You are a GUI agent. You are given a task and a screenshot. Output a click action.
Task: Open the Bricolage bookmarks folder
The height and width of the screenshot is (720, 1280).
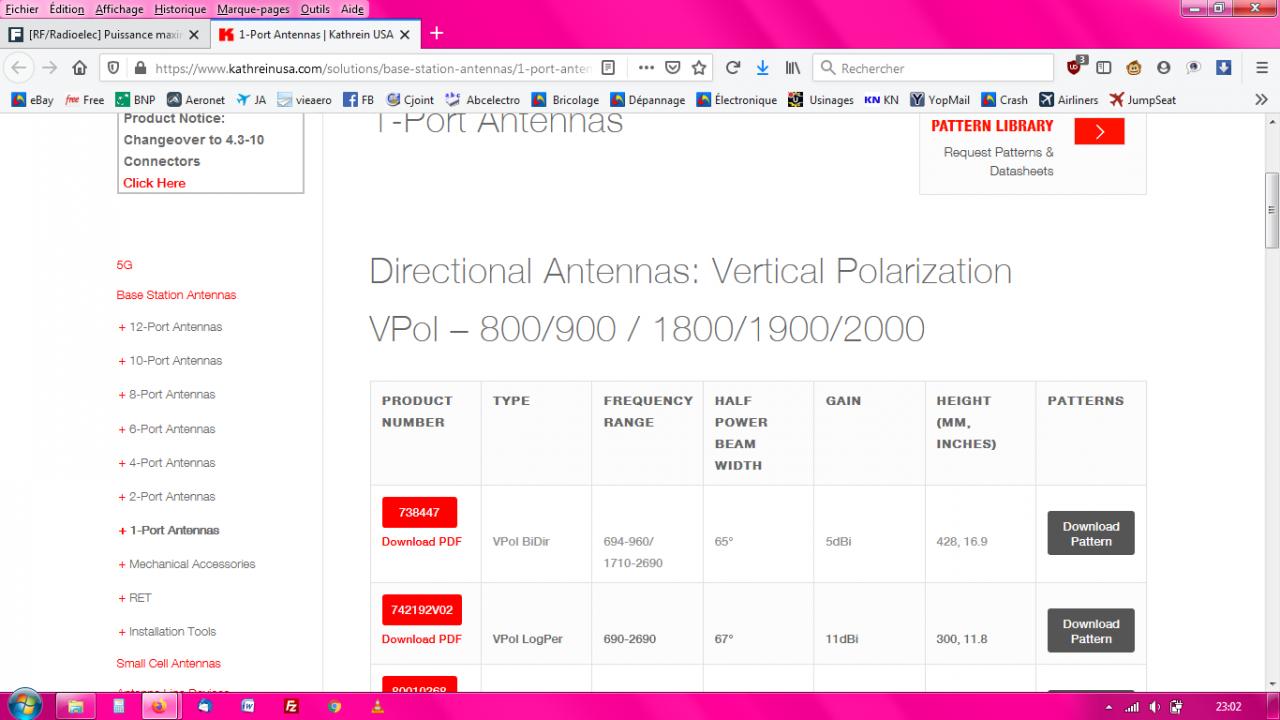(x=566, y=100)
